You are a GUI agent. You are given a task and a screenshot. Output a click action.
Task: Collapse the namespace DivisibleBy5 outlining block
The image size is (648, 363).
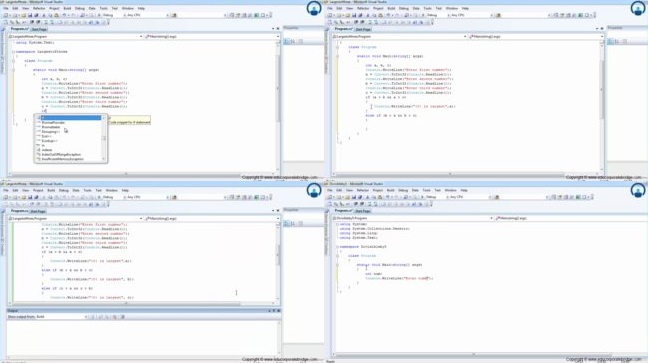pos(337,247)
